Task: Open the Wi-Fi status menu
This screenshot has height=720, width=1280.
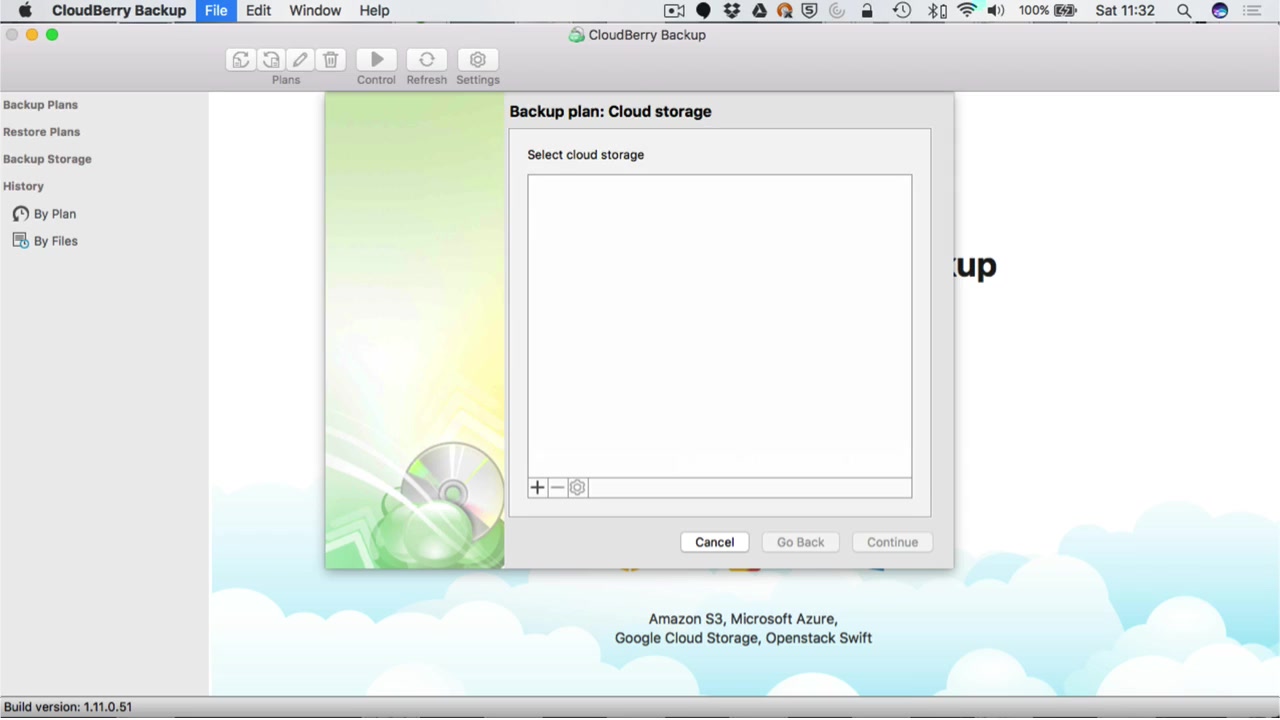Action: 967,11
